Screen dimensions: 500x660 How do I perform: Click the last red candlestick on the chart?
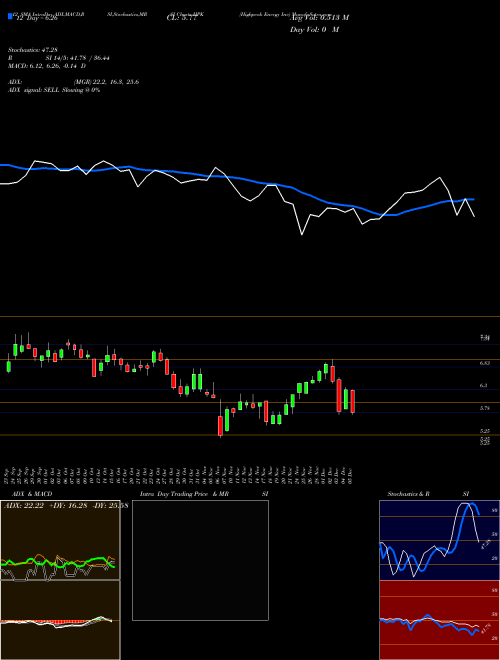[x=353, y=402]
